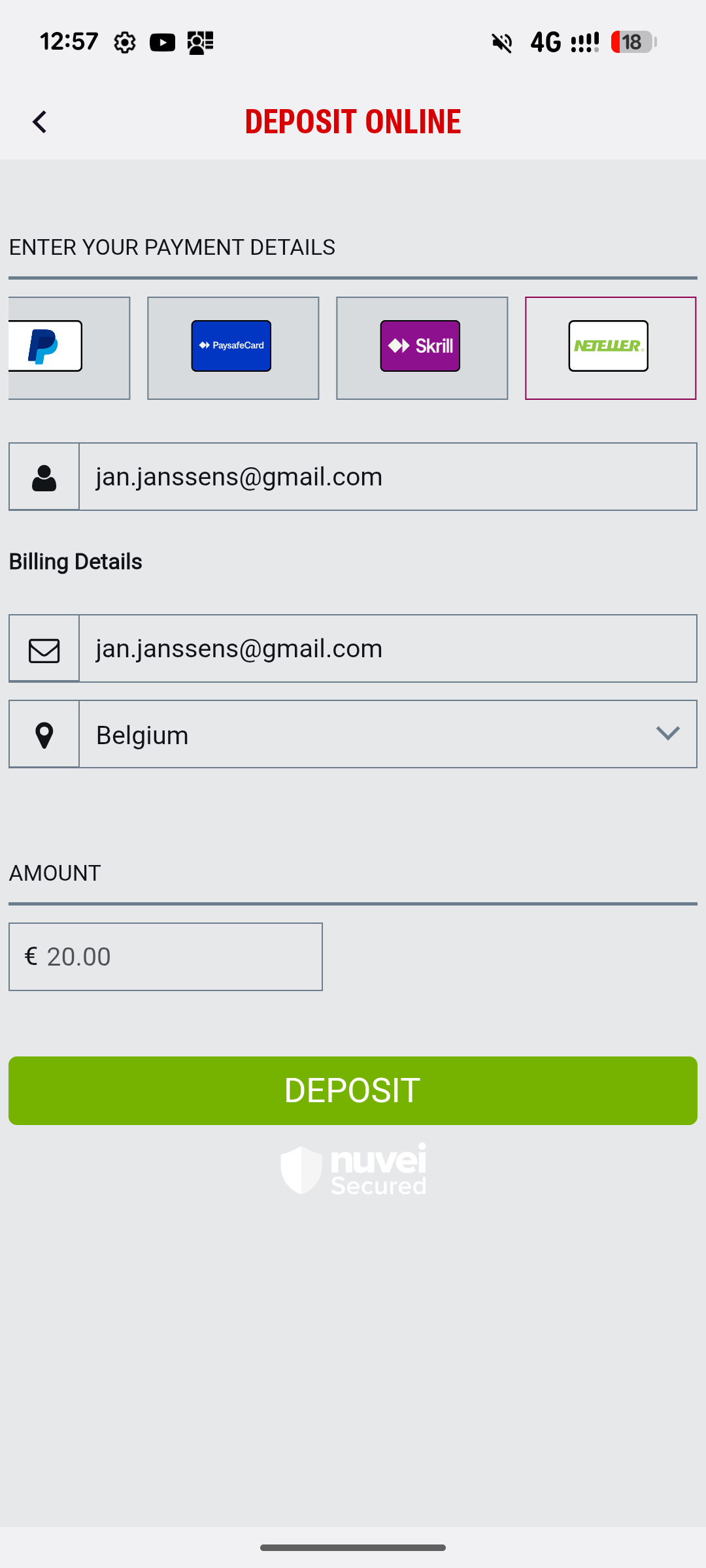Screen dimensions: 706x1568
Task: Tap the back arrow icon
Action: coord(40,122)
